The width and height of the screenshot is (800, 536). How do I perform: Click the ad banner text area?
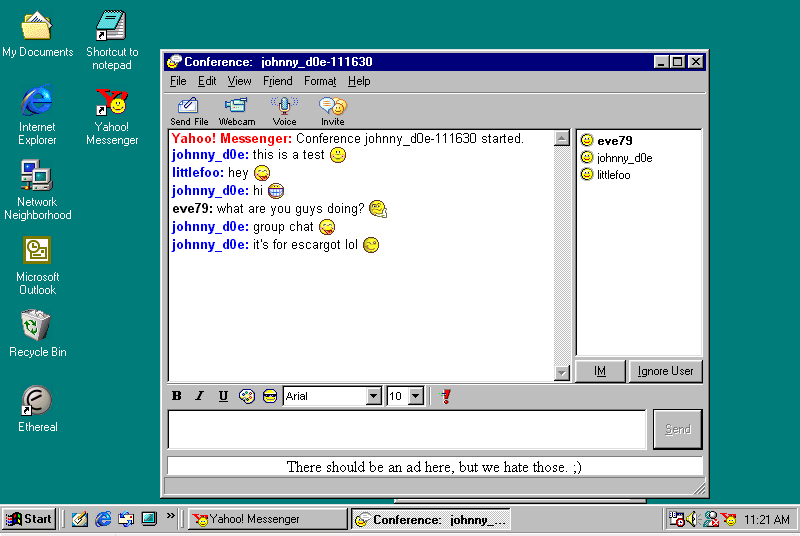(x=435, y=466)
